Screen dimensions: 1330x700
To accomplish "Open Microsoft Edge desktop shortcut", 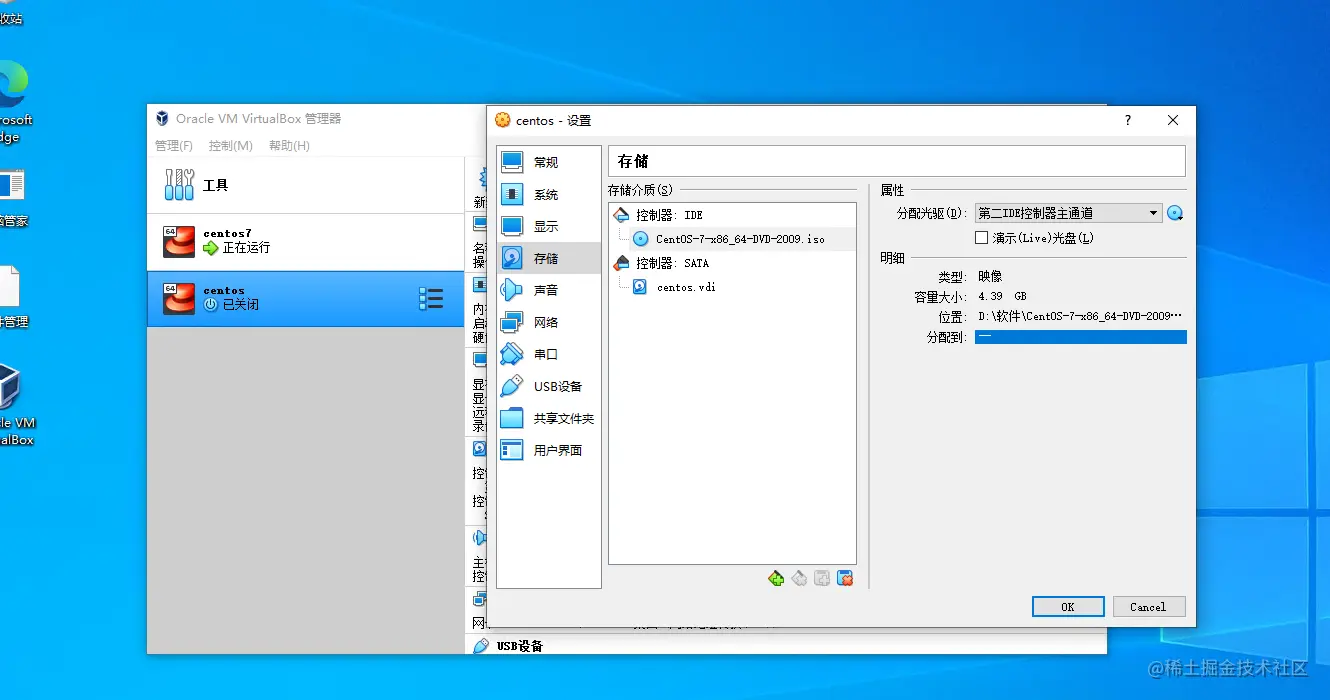I will pos(14,100).
